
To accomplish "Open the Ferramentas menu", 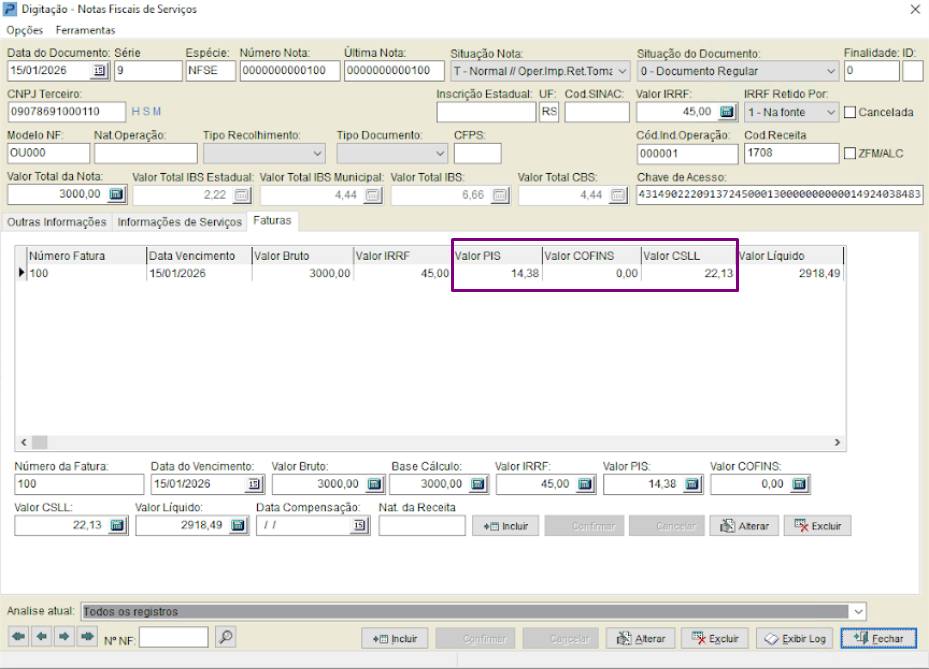I will tap(85, 30).
